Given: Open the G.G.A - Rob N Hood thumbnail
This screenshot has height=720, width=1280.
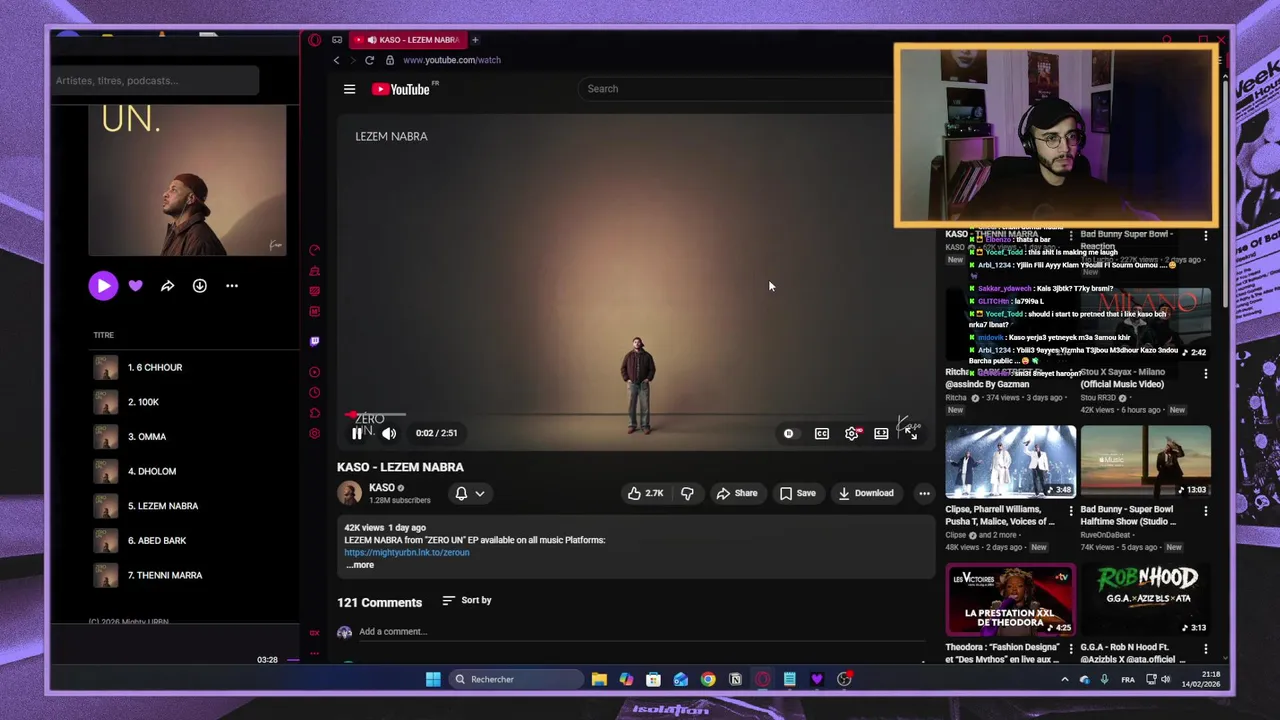Looking at the screenshot, I should pyautogui.click(x=1145, y=599).
